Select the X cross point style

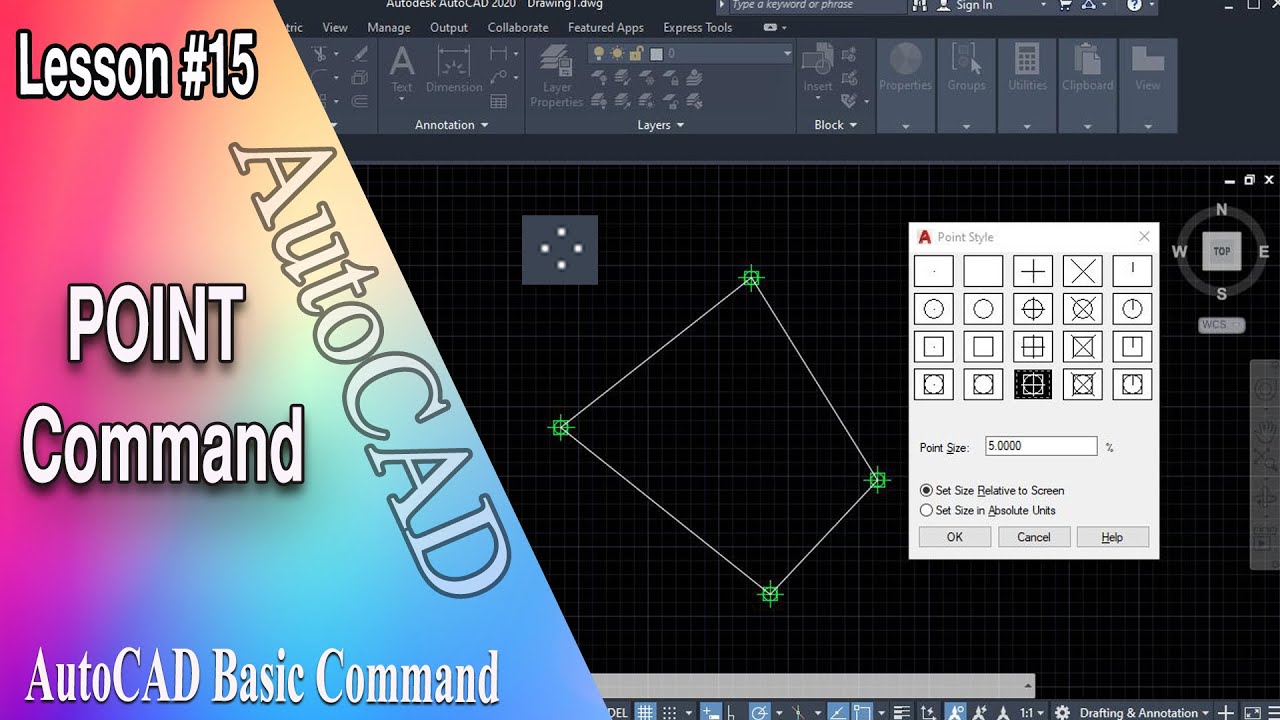[1083, 271]
